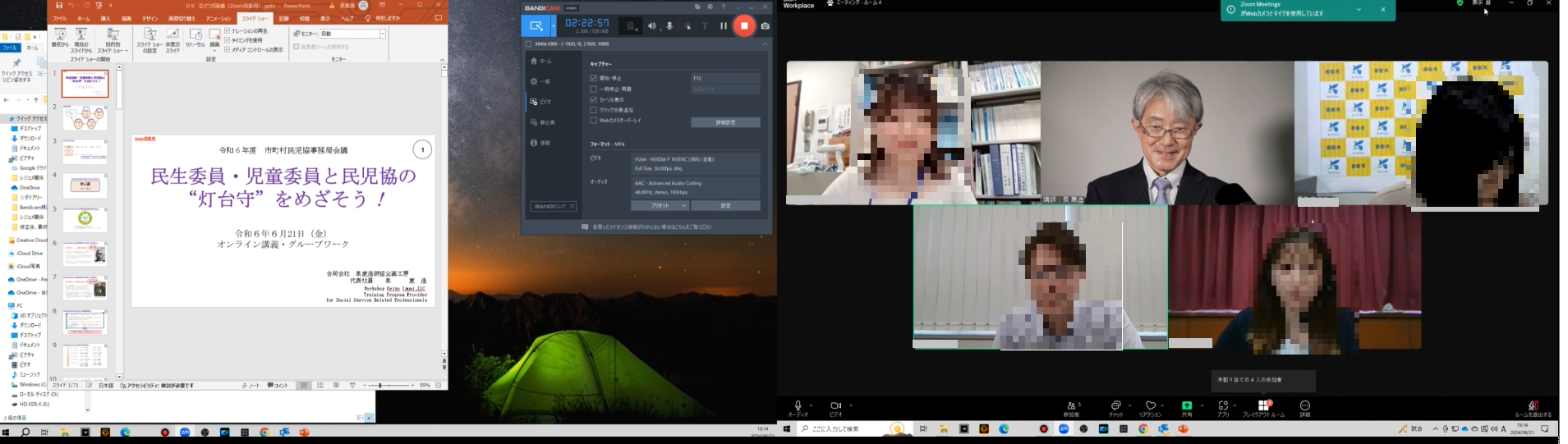Toggle Bandicam show cursor checkbox
The height and width of the screenshot is (444, 1568).
coord(593,99)
